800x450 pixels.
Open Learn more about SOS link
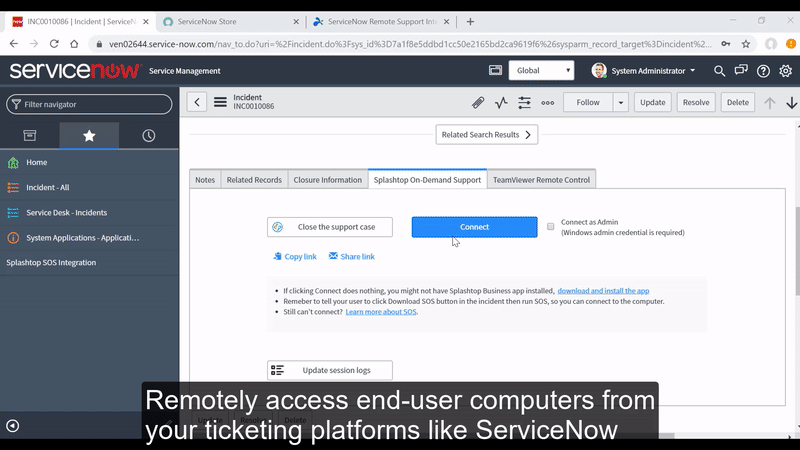(381, 312)
